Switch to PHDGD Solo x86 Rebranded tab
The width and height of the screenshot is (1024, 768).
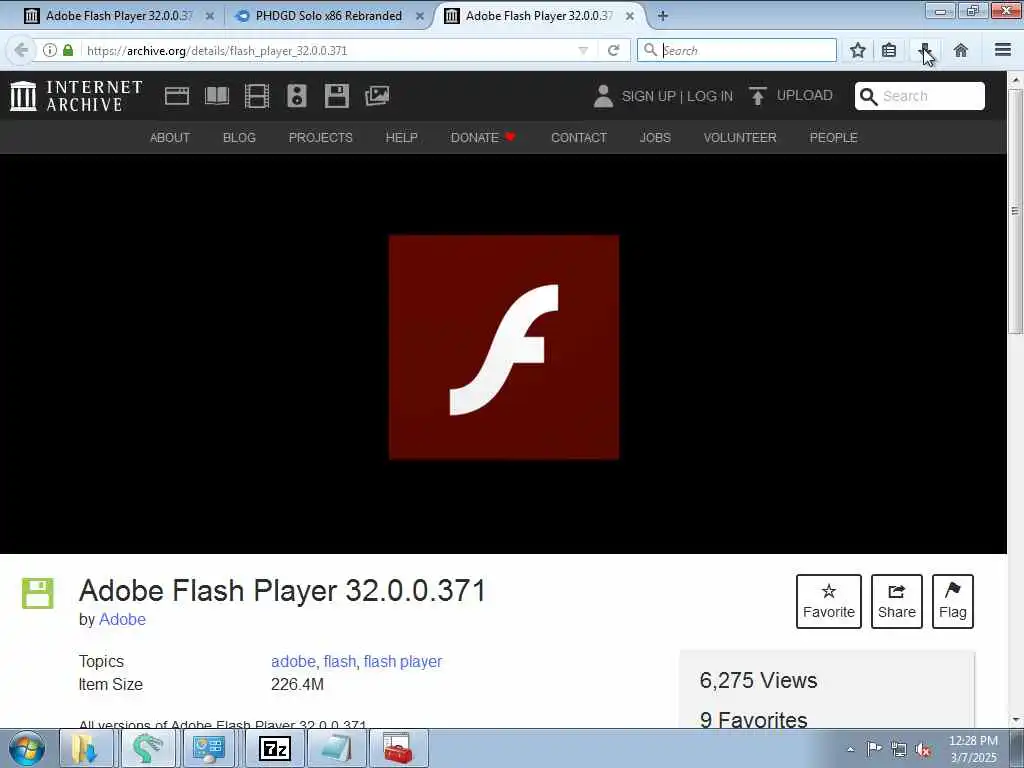pos(328,16)
